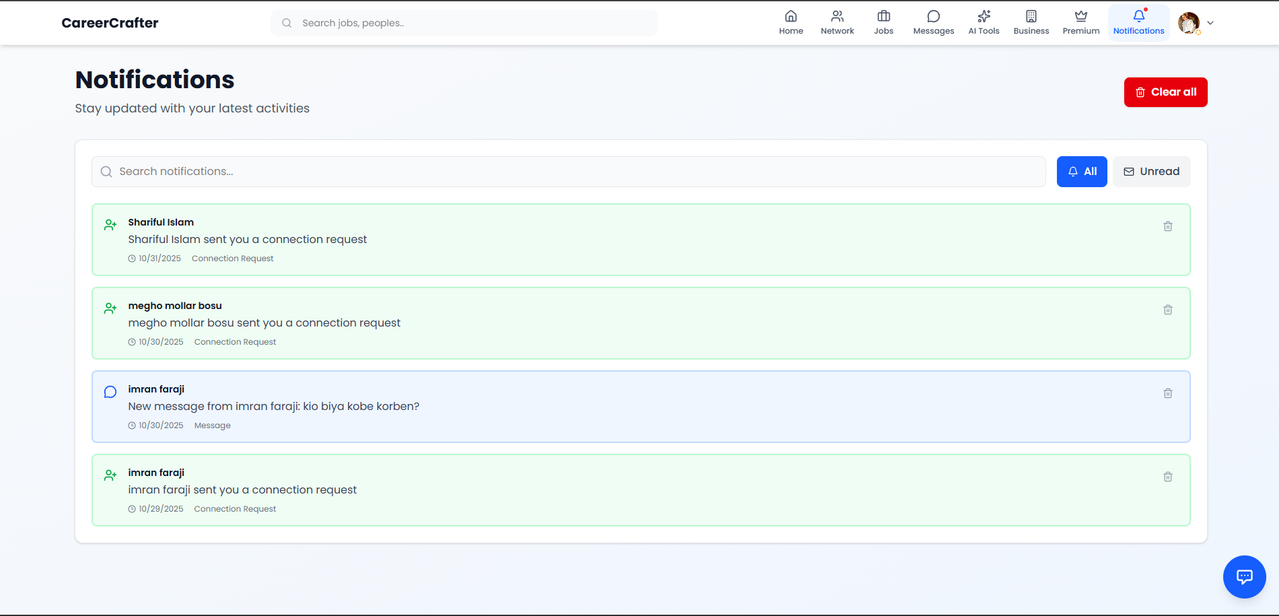Click the red Clear all button
Screen dimensions: 1279x616
[x=1165, y=92]
